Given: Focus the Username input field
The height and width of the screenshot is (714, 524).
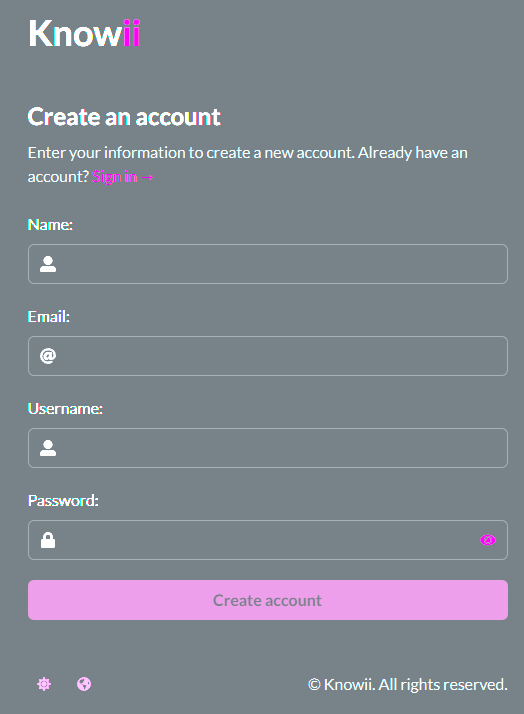Looking at the screenshot, I should tap(268, 448).
